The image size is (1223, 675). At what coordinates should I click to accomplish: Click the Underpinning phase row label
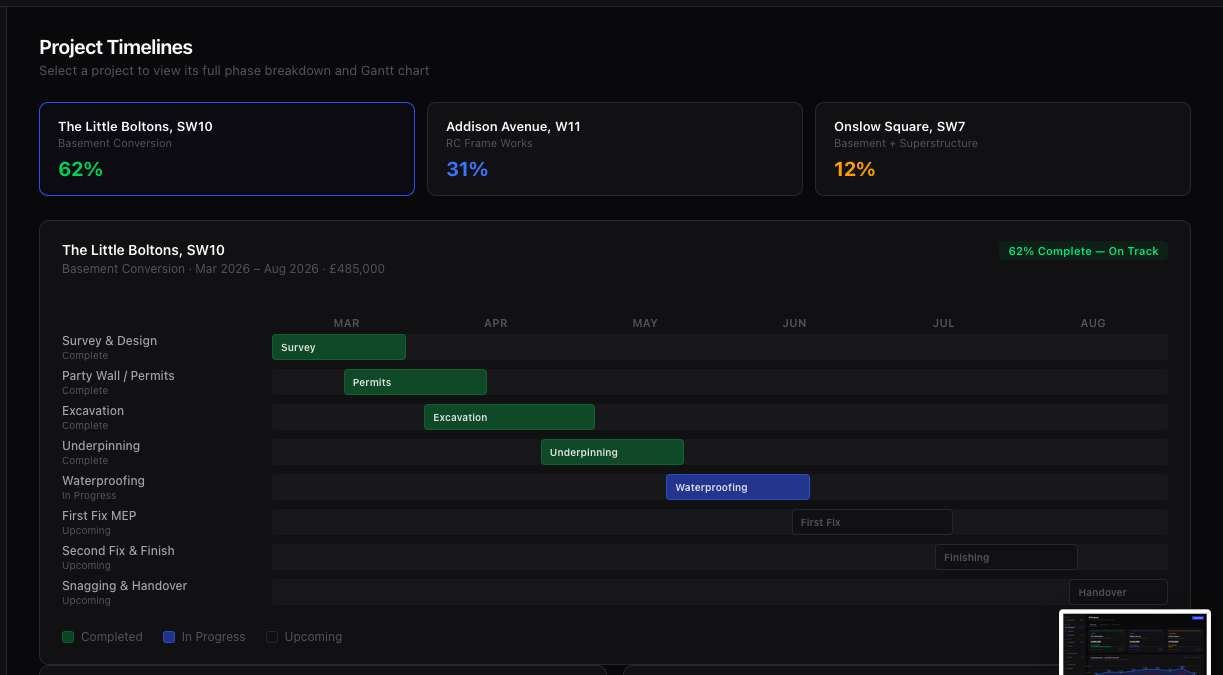pos(101,446)
